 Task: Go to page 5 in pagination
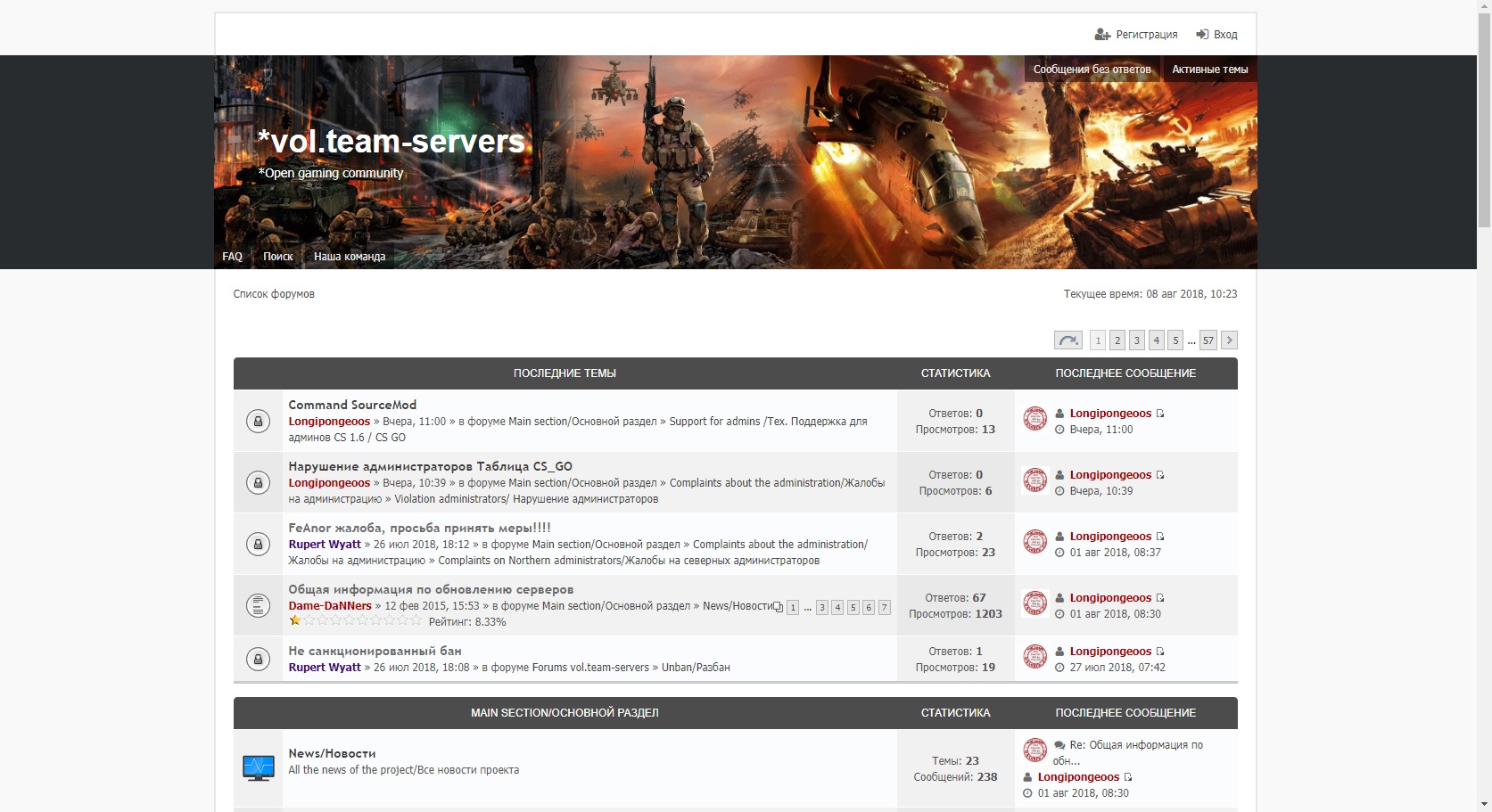(x=1175, y=340)
